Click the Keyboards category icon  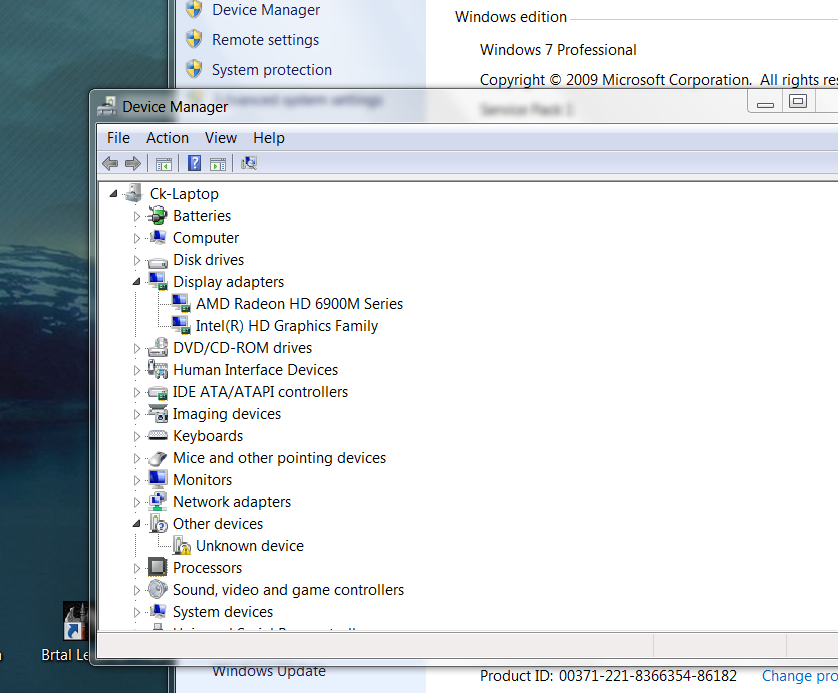pos(158,435)
